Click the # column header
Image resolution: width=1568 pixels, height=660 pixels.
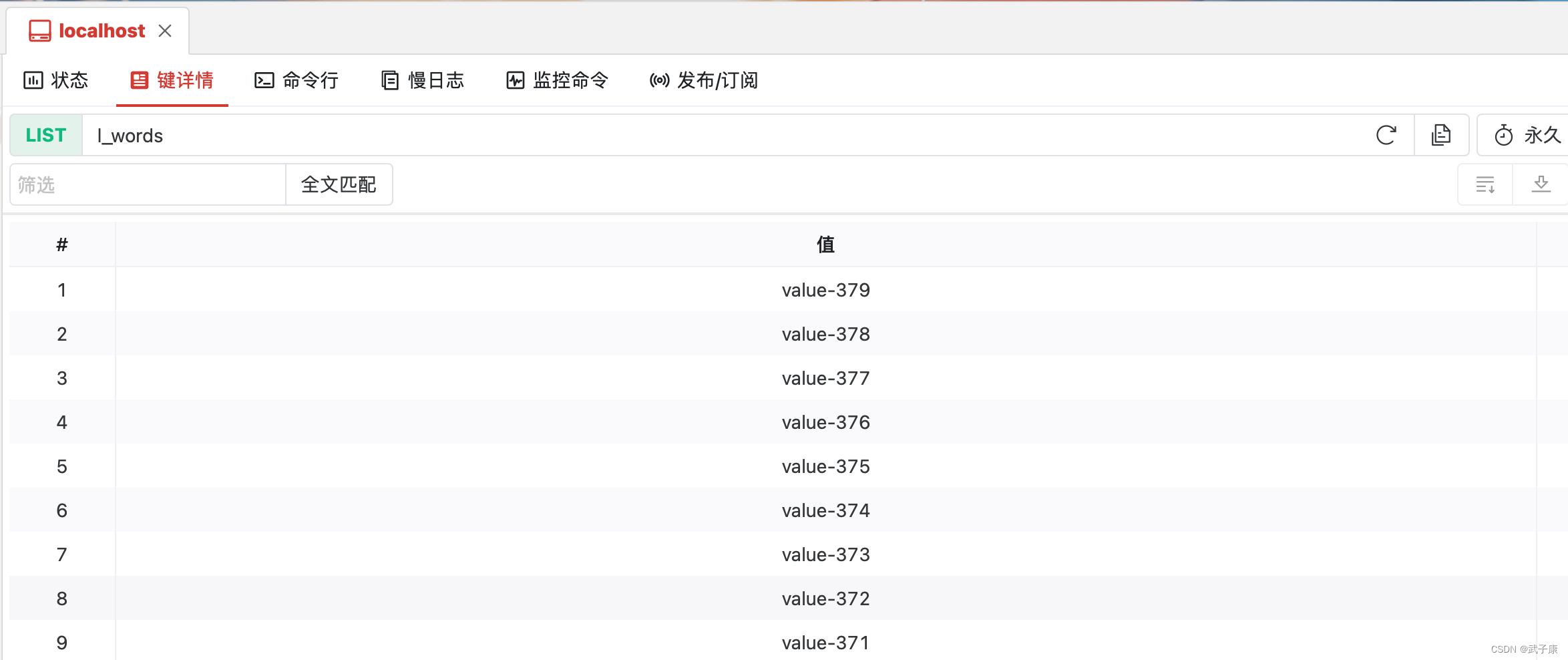(x=62, y=244)
